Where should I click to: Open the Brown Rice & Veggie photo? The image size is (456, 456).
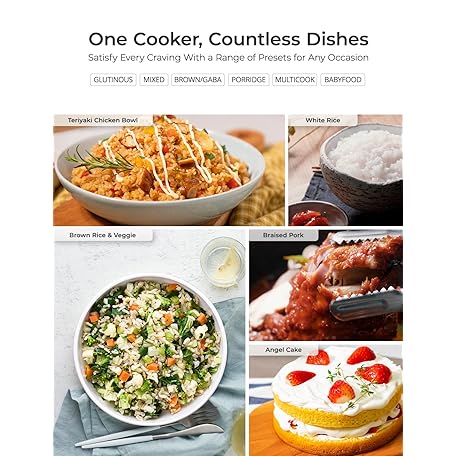149,342
